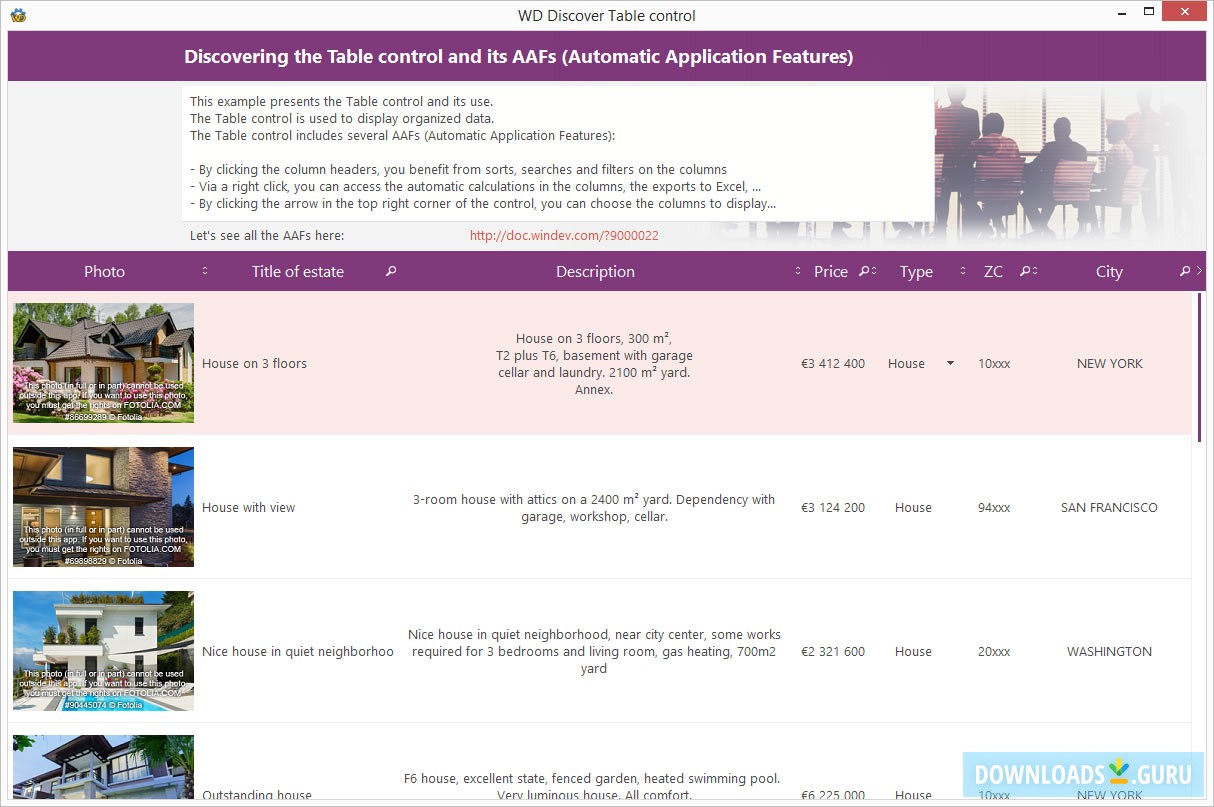Select photo of House with view
Image resolution: width=1214 pixels, height=807 pixels.
coord(103,507)
